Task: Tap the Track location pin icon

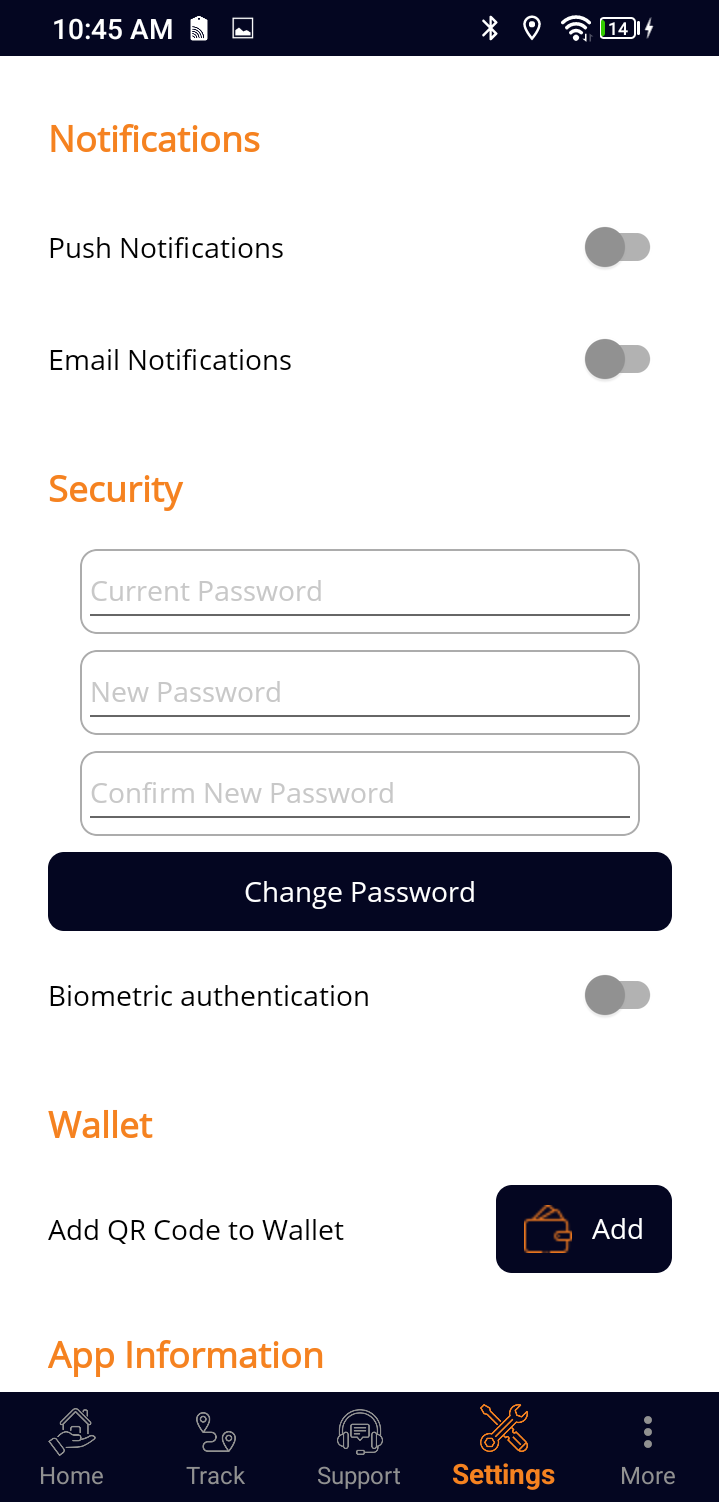Action: click(215, 1430)
